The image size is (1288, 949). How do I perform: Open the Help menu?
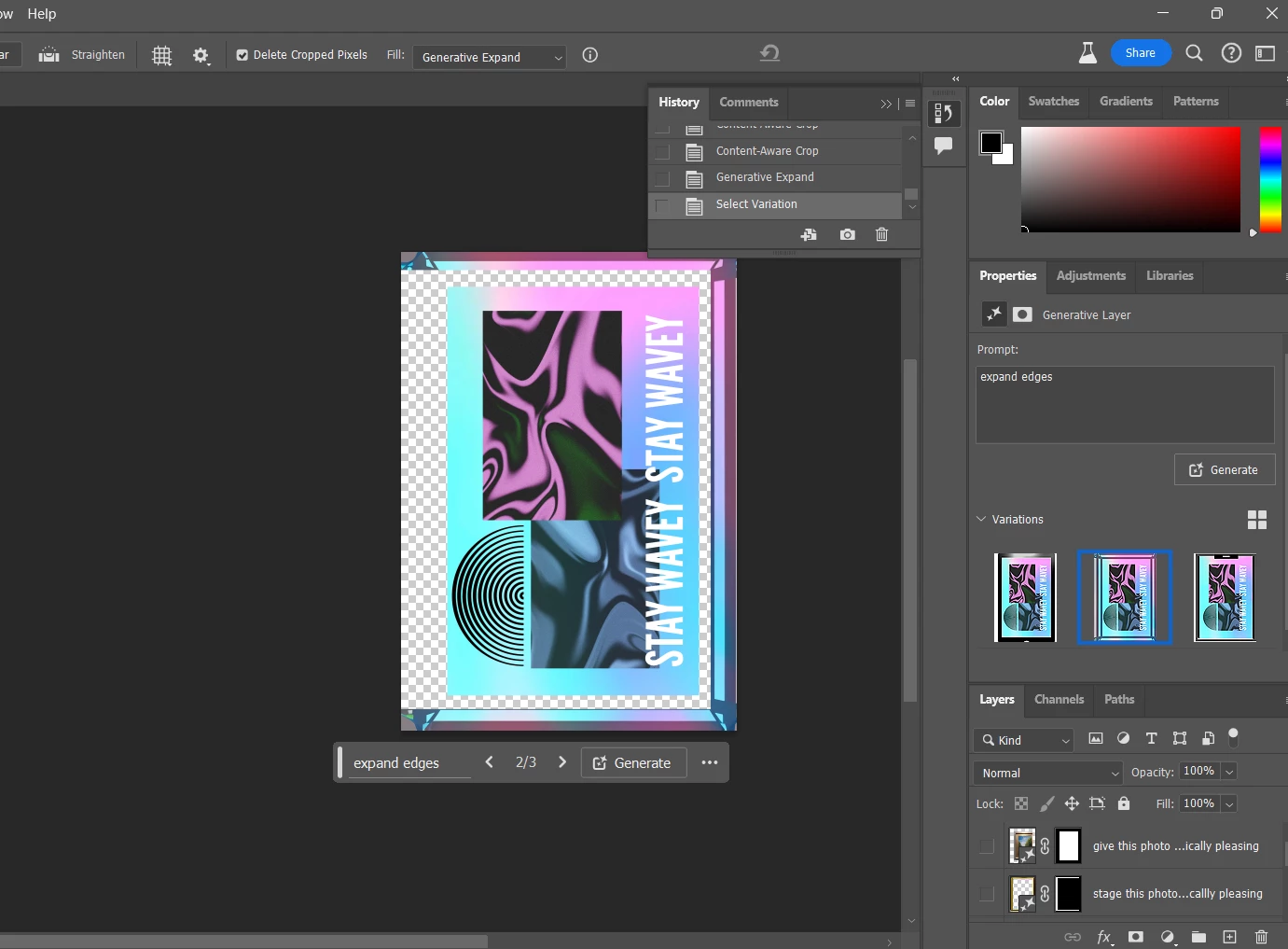(x=42, y=13)
